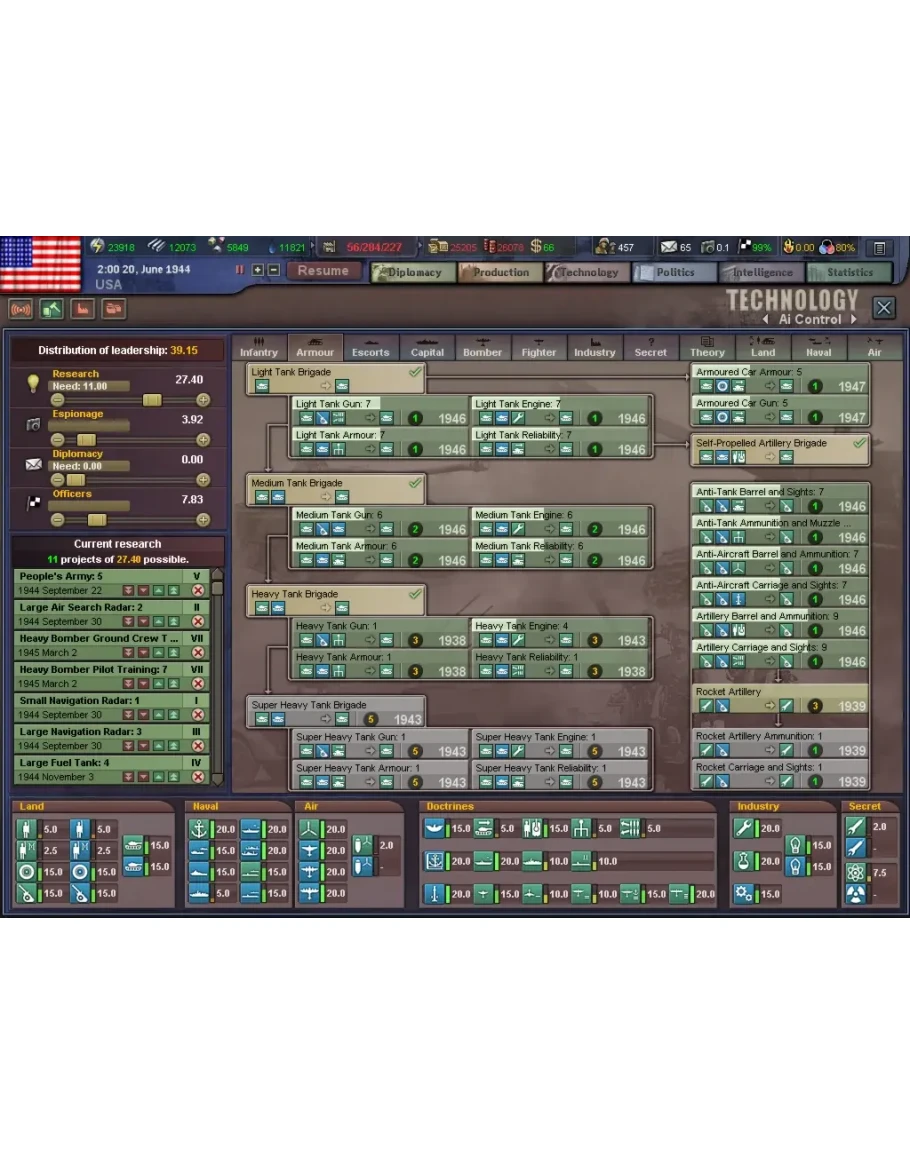Click the Research leadership slider handle

pos(152,400)
